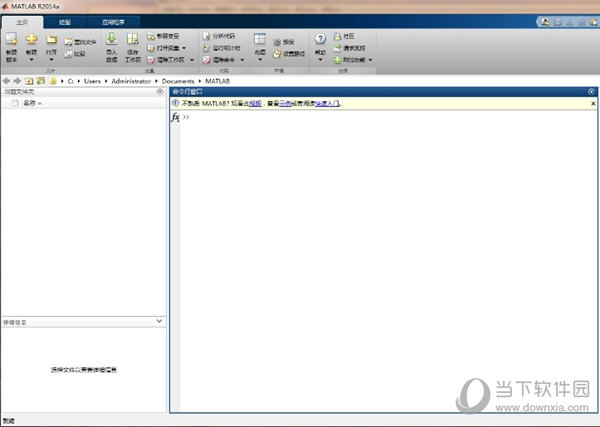Click the fx function browser icon
Viewport: 600px width, 427px height.
[x=175, y=117]
